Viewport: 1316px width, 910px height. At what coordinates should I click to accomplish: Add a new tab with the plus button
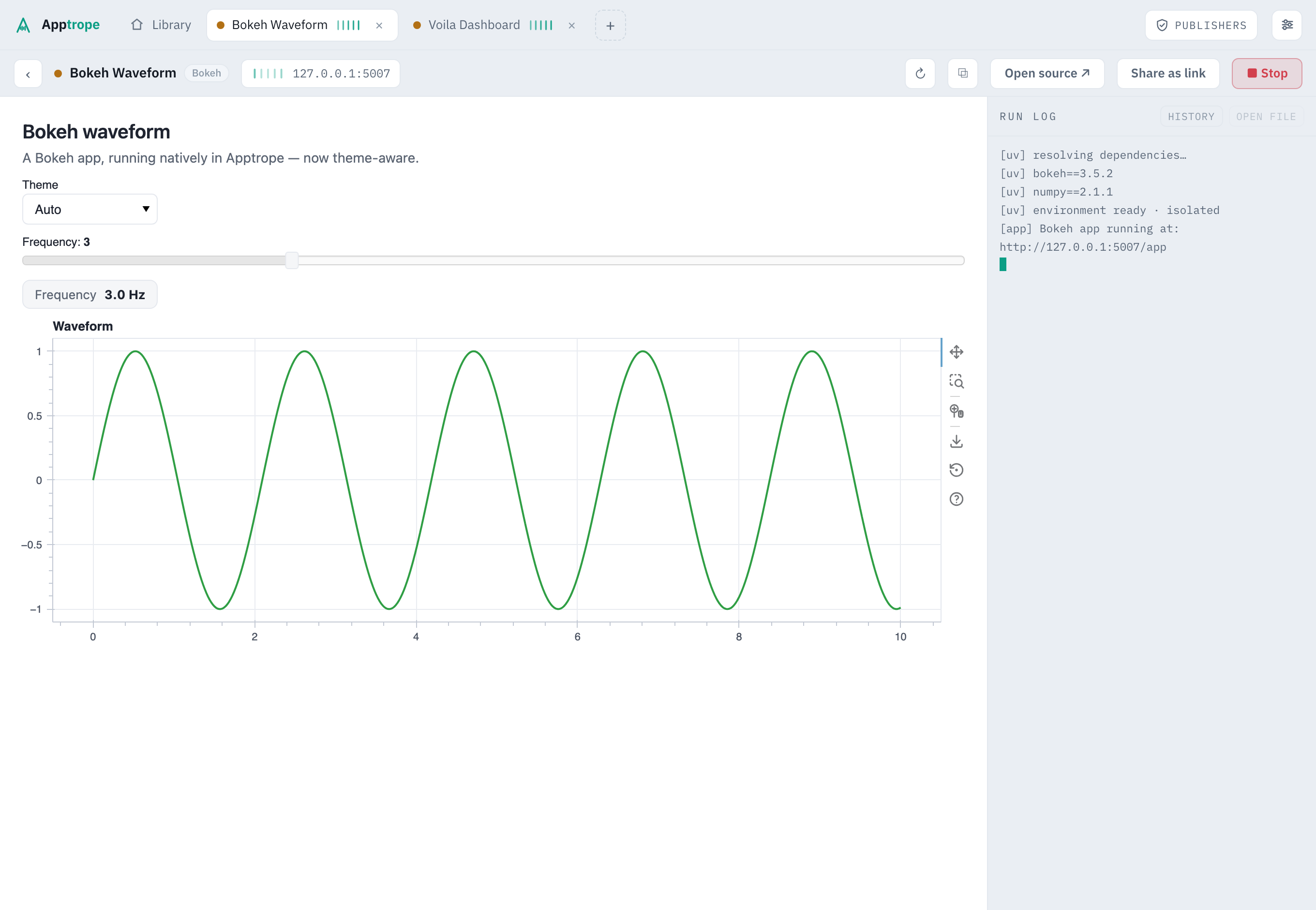tap(611, 26)
